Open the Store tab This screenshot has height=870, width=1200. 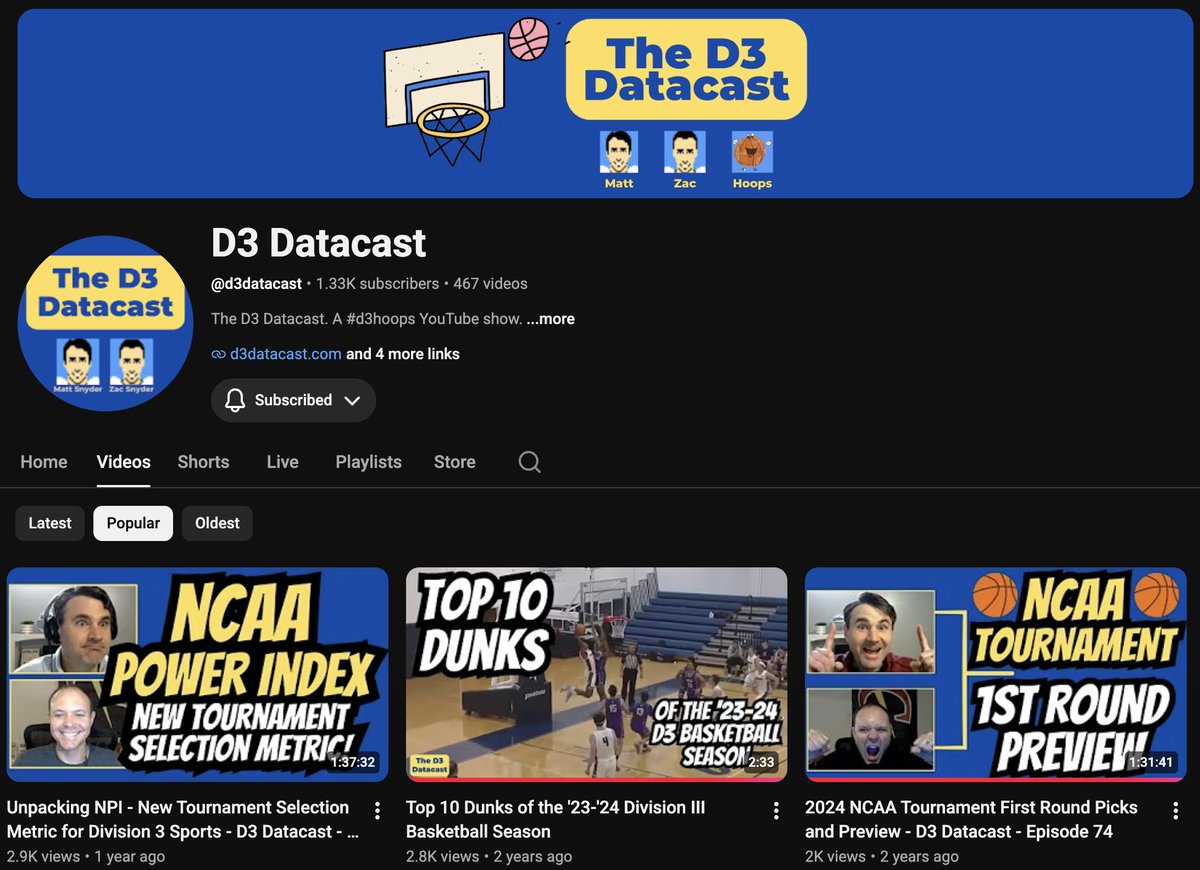click(454, 462)
